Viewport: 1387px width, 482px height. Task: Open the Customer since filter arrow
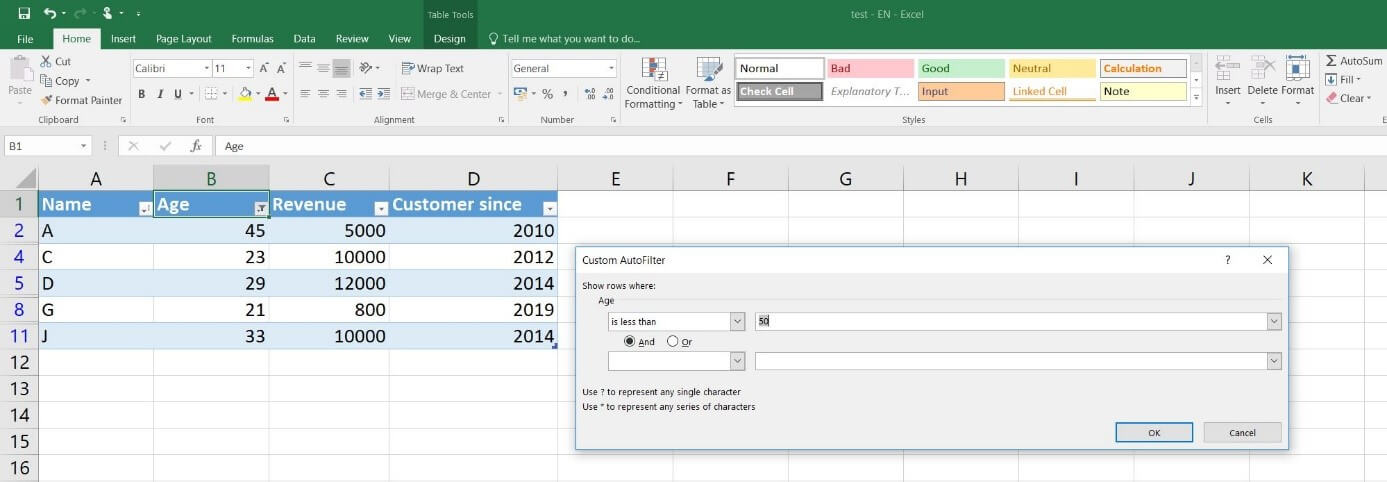point(549,209)
